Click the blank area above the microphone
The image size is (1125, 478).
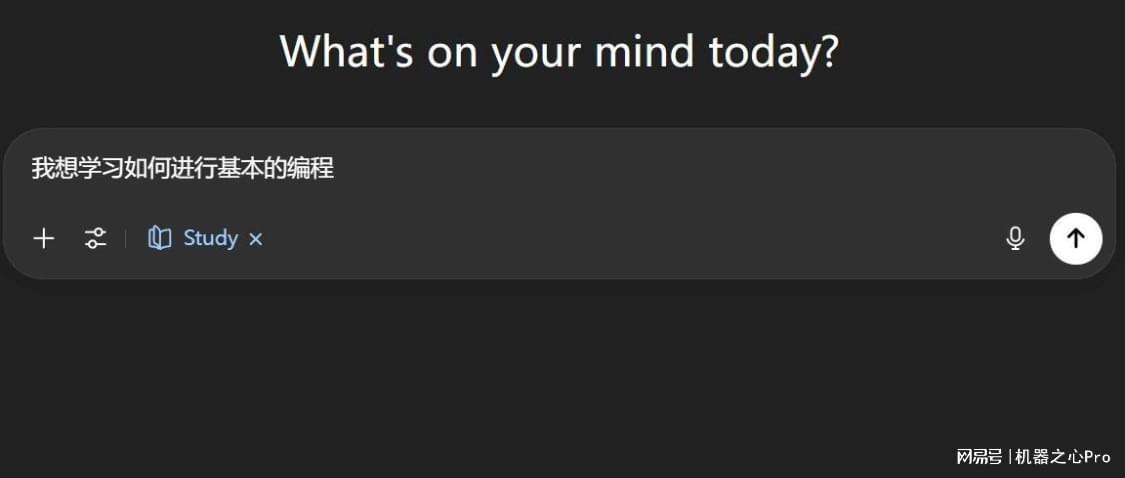[x=1015, y=179]
